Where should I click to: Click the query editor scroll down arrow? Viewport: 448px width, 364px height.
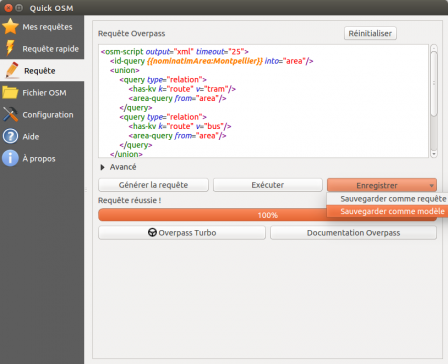pyautogui.click(x=434, y=154)
